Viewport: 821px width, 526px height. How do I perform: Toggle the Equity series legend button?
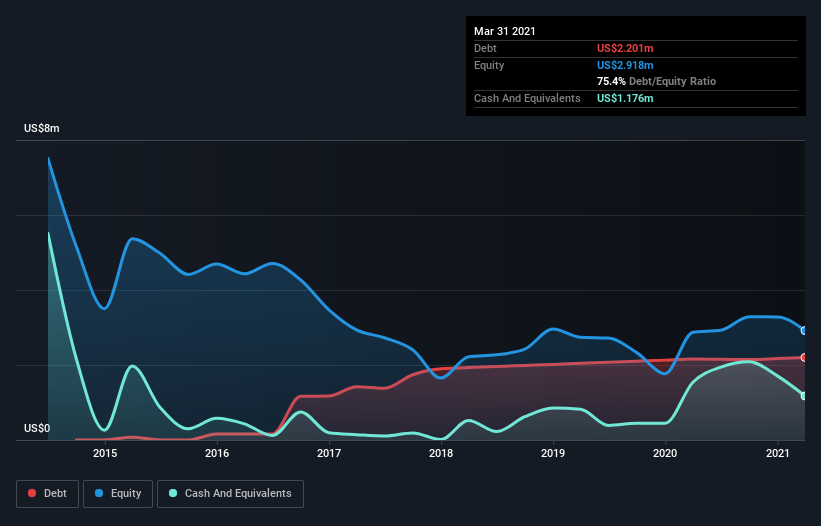pos(118,494)
